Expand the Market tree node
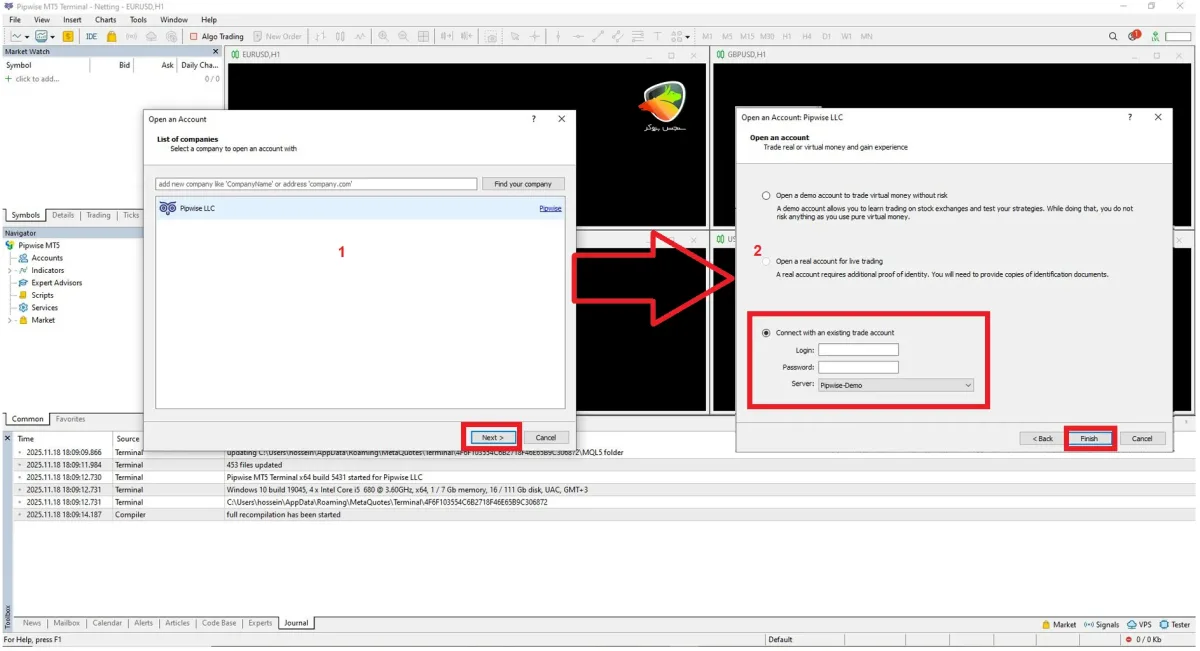Viewport: 1200px width, 651px height. pyautogui.click(x=10, y=321)
